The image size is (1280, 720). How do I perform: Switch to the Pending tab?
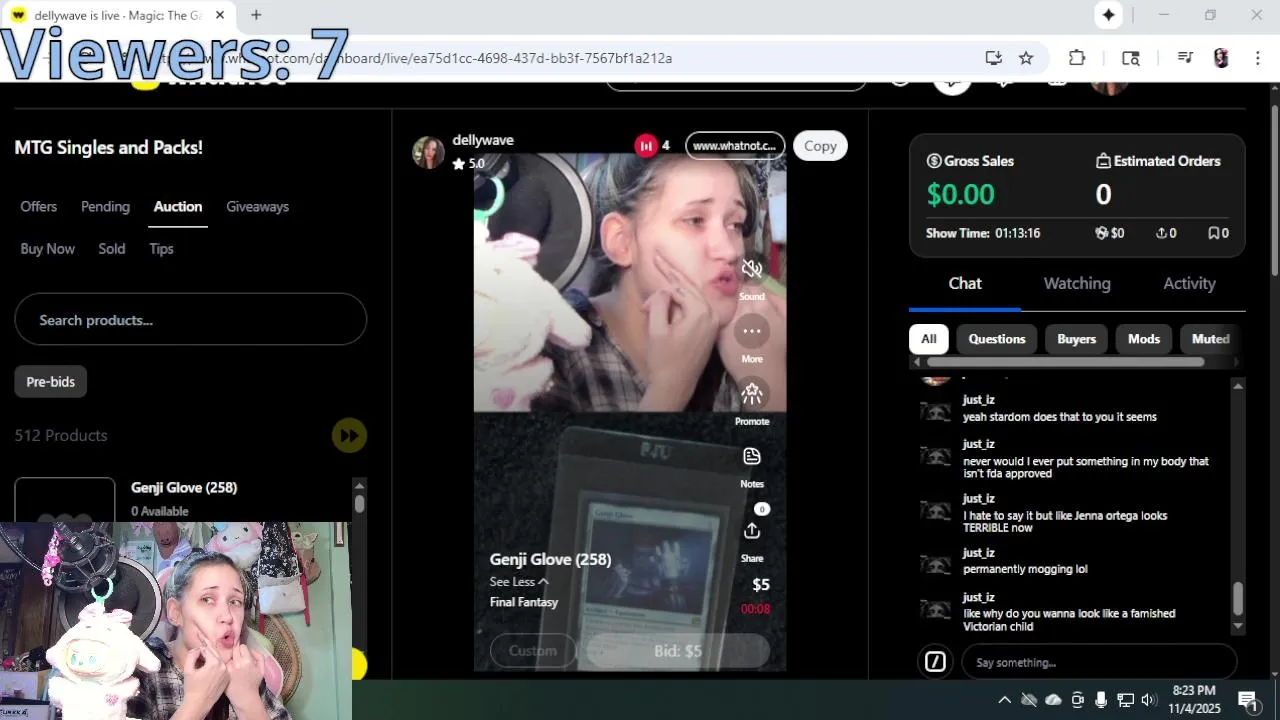(x=105, y=206)
